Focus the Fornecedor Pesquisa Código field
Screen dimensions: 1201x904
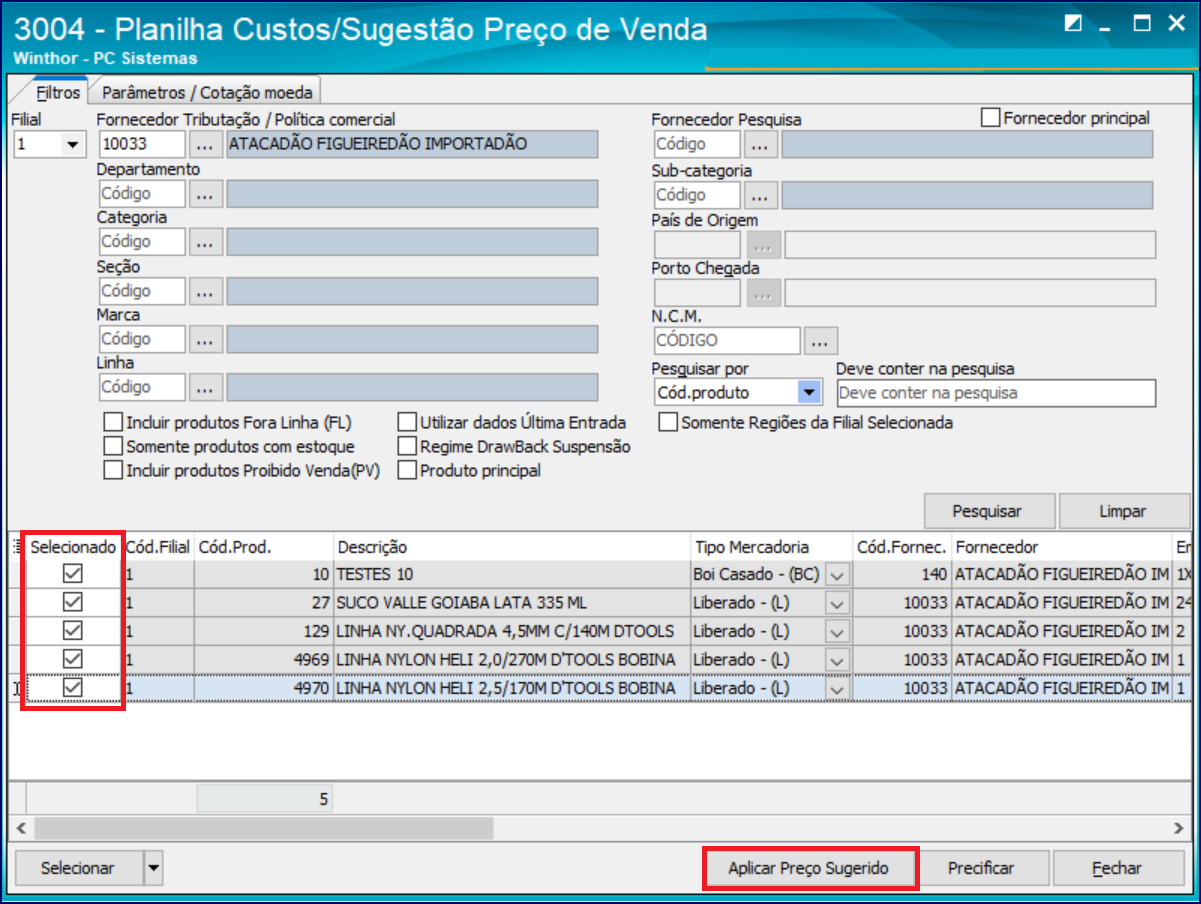pos(698,144)
